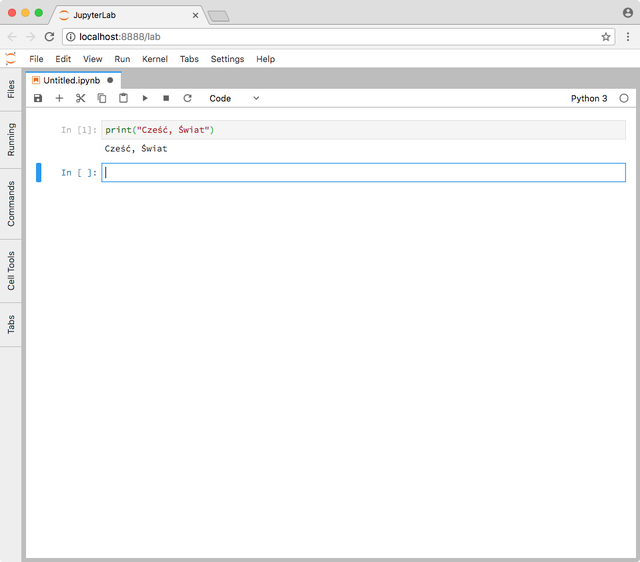Viewport: 640px width, 562px height.
Task: Switch kernel by clicking Python 3
Action: 588,98
